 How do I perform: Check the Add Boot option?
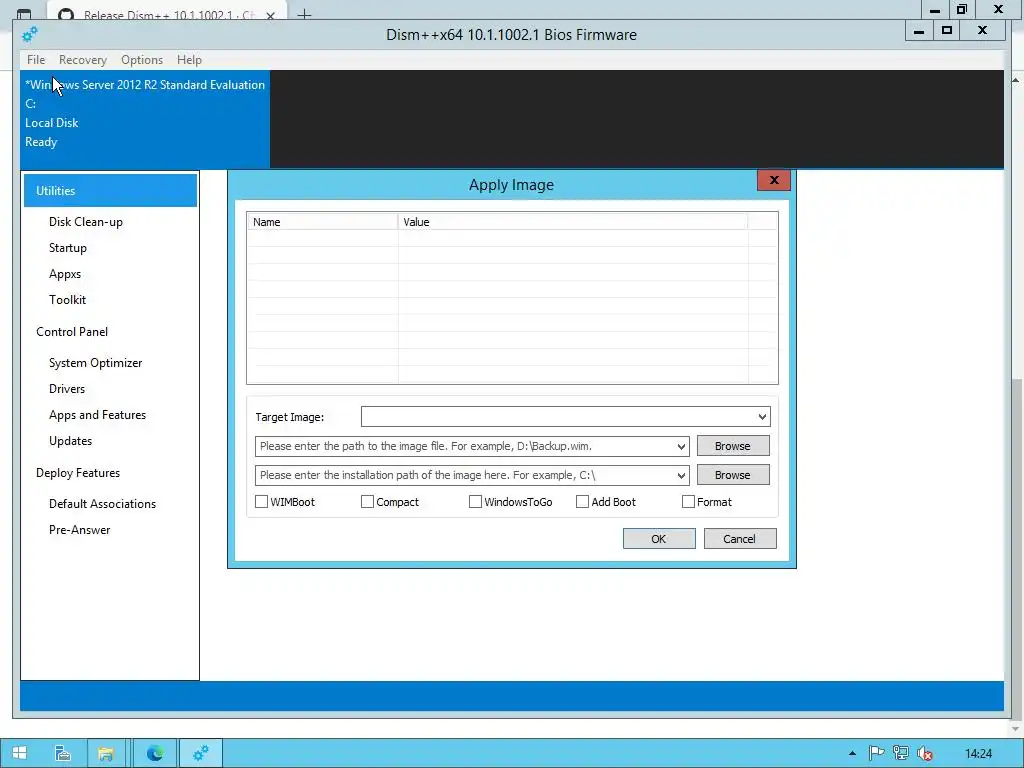tap(582, 502)
